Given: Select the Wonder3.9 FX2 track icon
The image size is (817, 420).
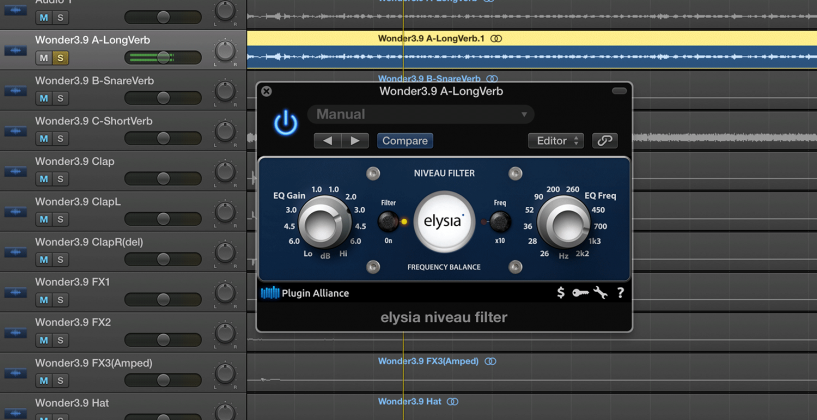Looking at the screenshot, I should (15, 333).
